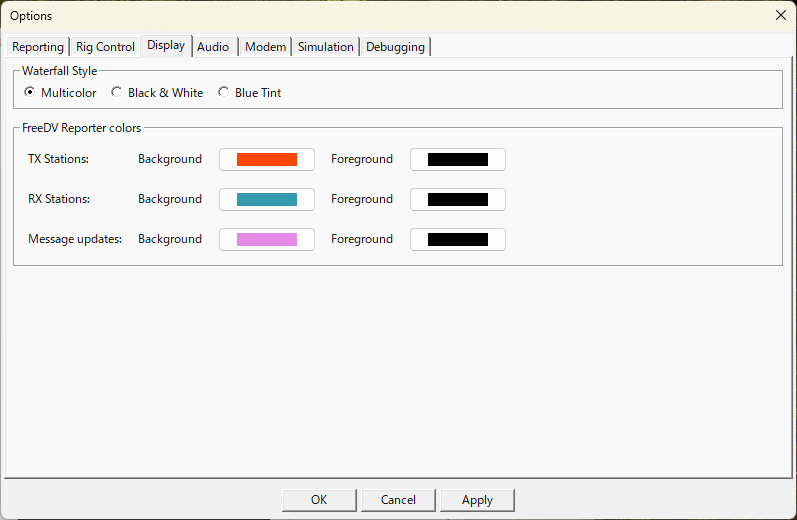Change TX Stations orange background color
This screenshot has width=797, height=520.
tap(267, 160)
